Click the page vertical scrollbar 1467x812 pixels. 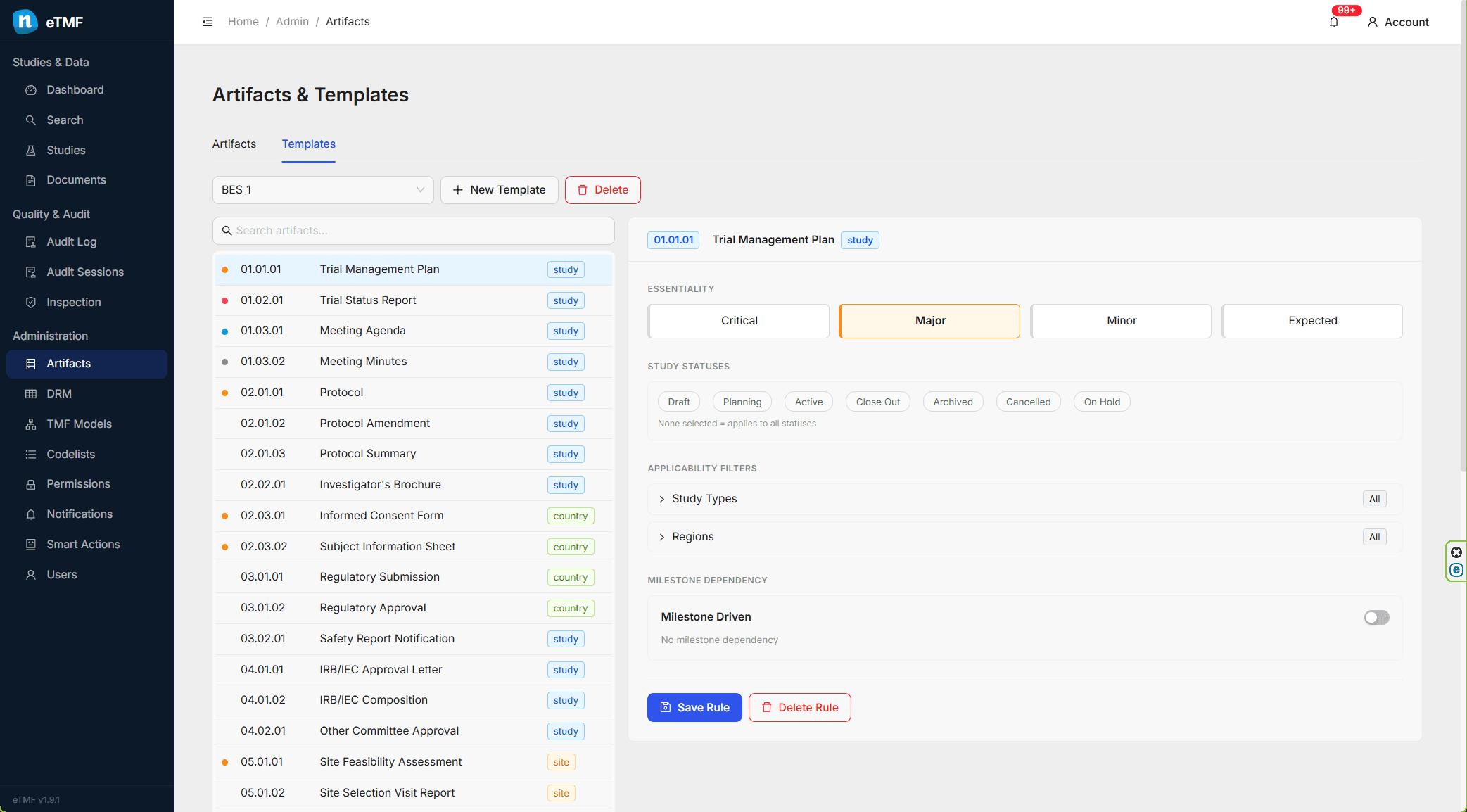1463,236
